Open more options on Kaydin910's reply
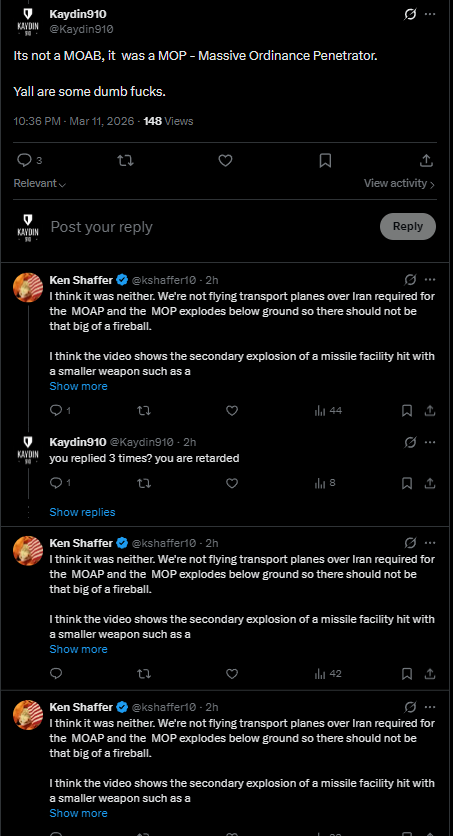 (430, 442)
